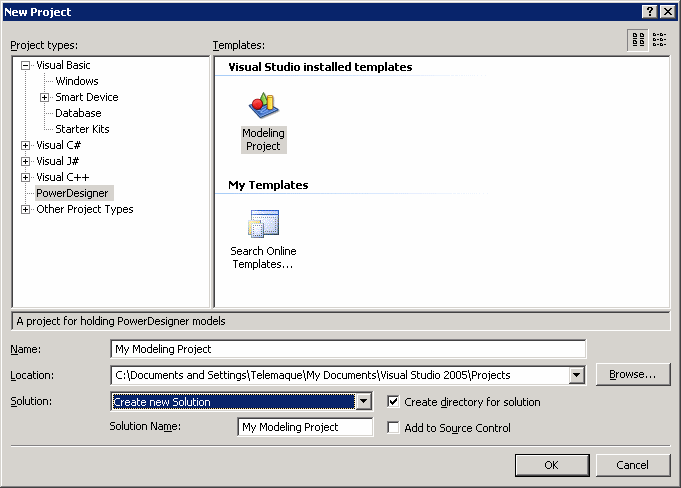Switch to small icons list view

659,40
